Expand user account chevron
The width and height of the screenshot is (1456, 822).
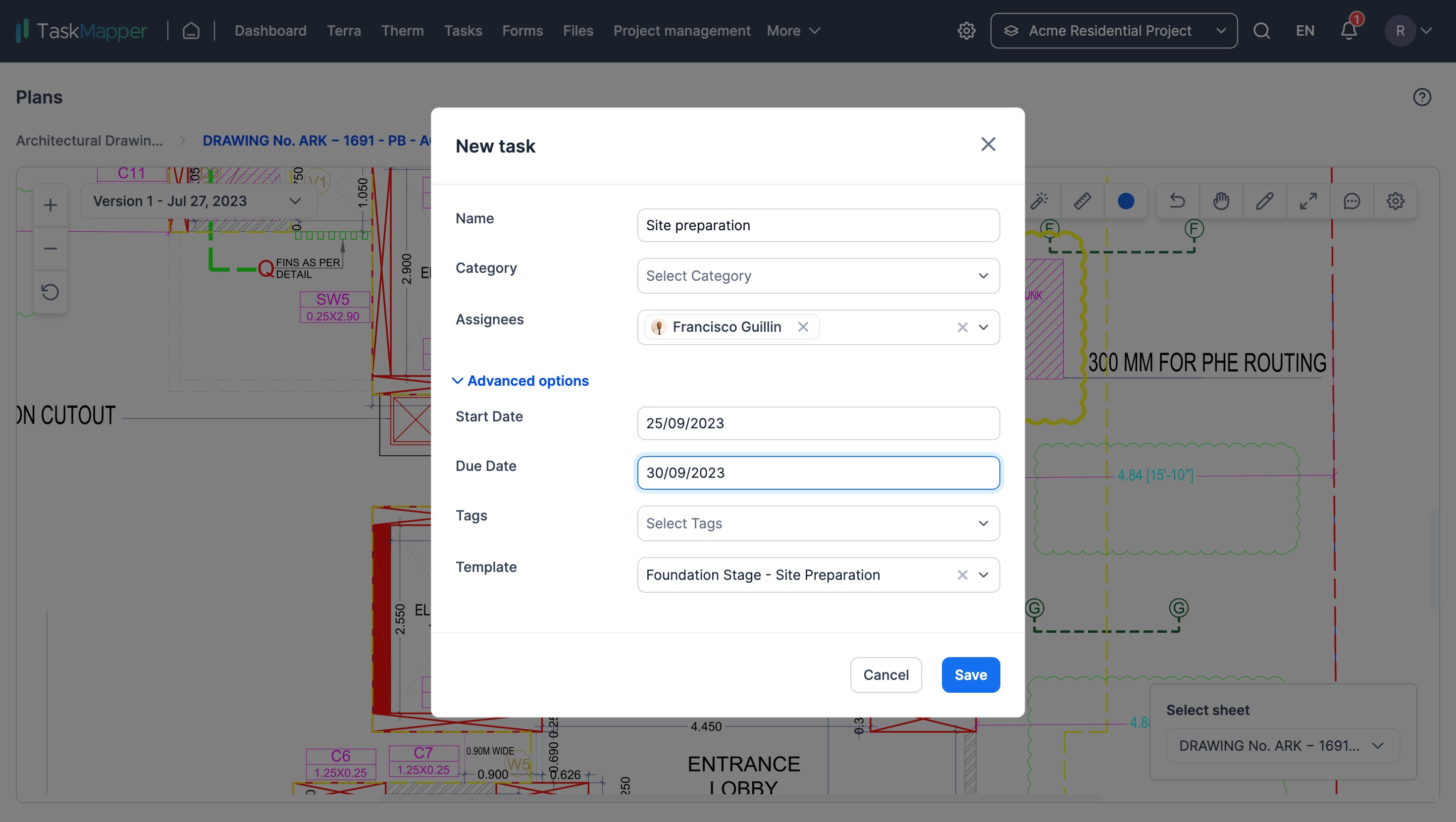coord(1426,31)
